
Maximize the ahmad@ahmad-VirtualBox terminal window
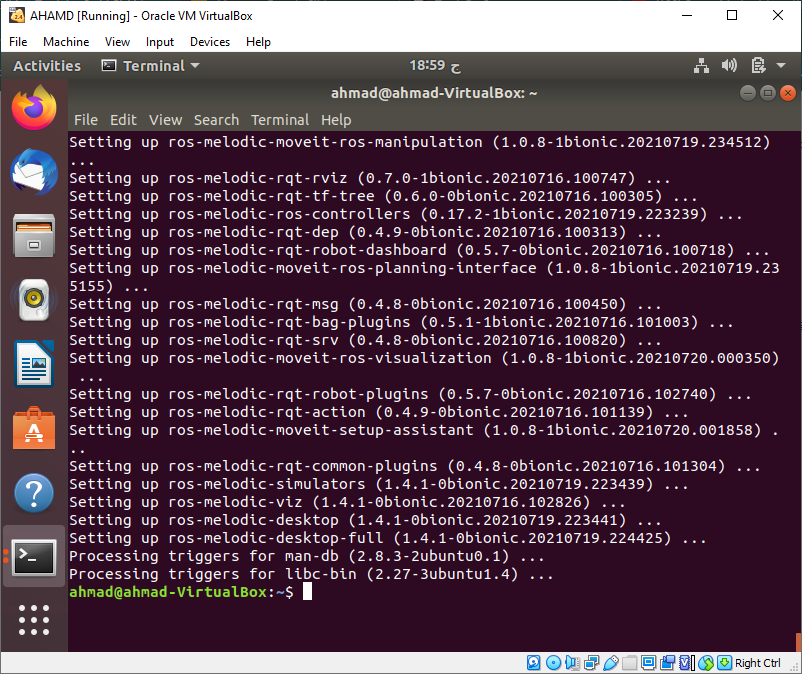point(768,93)
